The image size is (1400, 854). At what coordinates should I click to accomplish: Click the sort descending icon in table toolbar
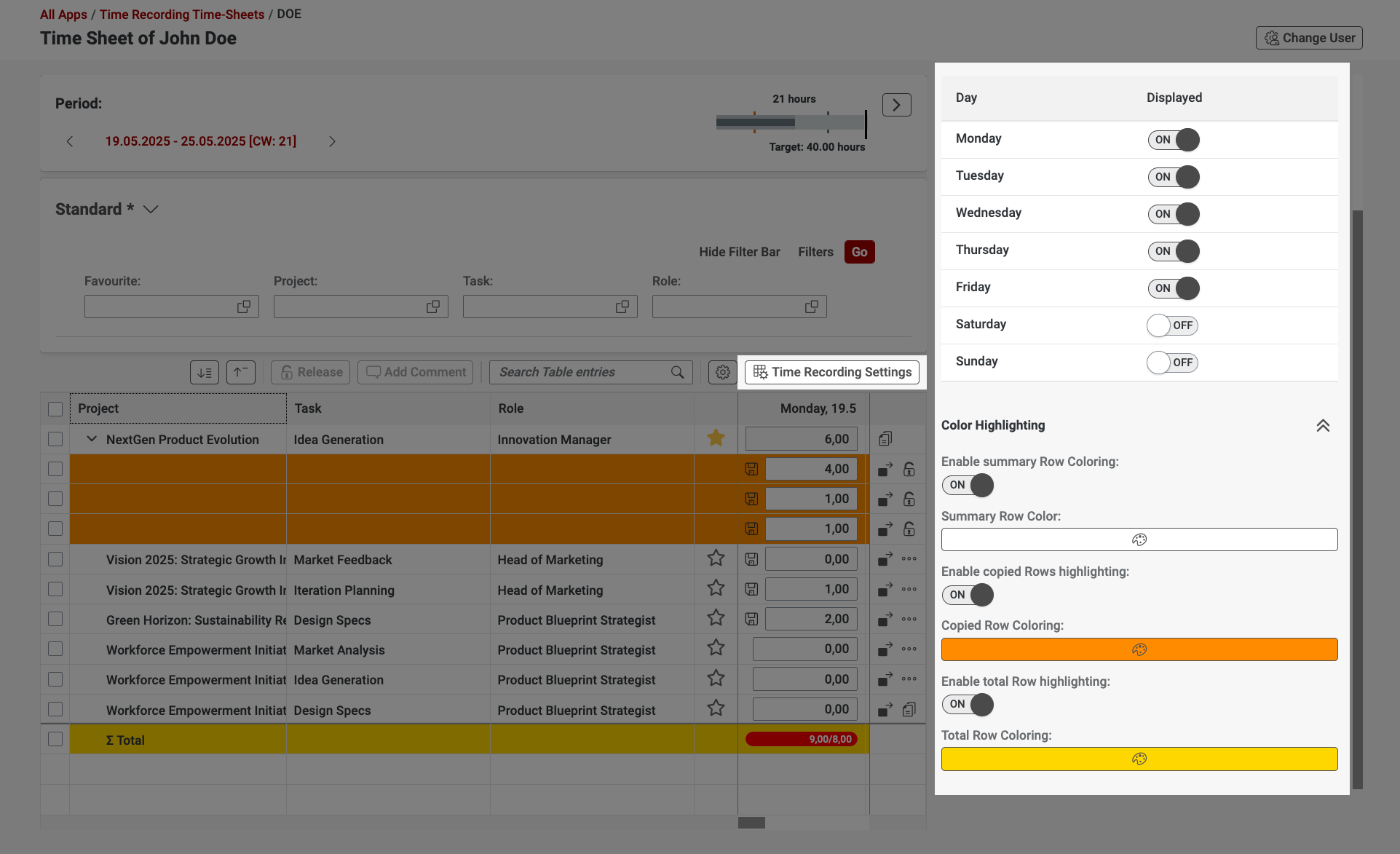click(x=205, y=372)
